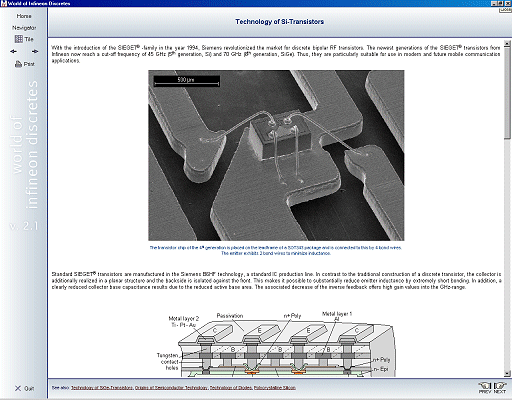Open the NEXT page icon
This screenshot has height=400, width=512.
(x=500, y=388)
